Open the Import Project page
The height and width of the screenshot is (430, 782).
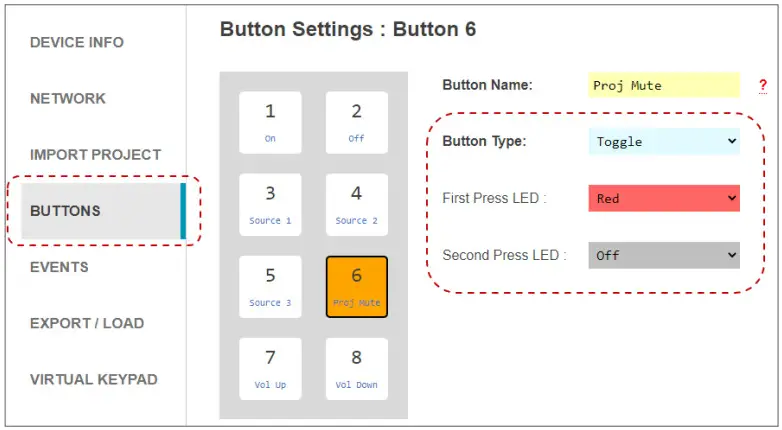click(95, 155)
